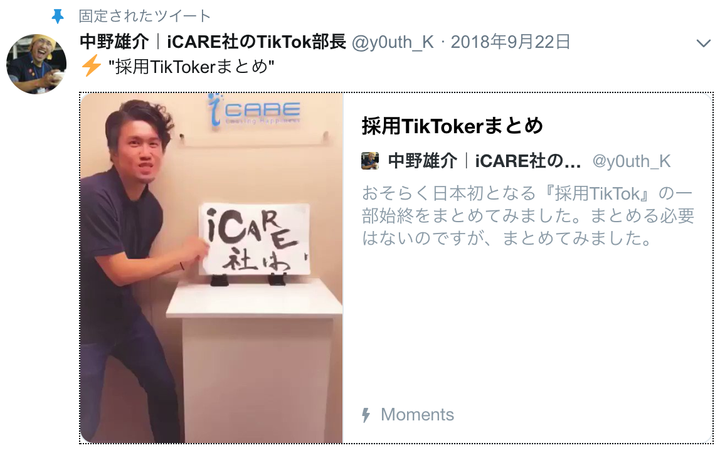Click the Moment description starting おそらく日本初となる
Viewport: 720px width, 452px height.
click(528, 215)
